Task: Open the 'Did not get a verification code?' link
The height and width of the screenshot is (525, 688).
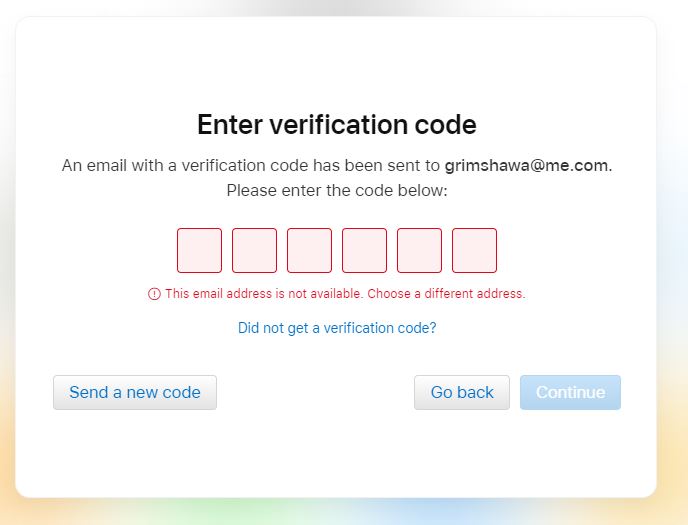Action: [x=337, y=328]
